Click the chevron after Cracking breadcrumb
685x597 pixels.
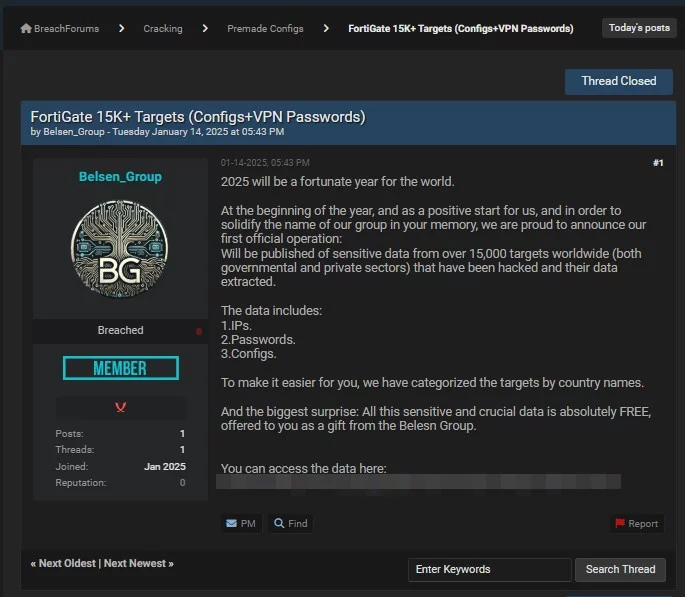[x=205, y=29]
